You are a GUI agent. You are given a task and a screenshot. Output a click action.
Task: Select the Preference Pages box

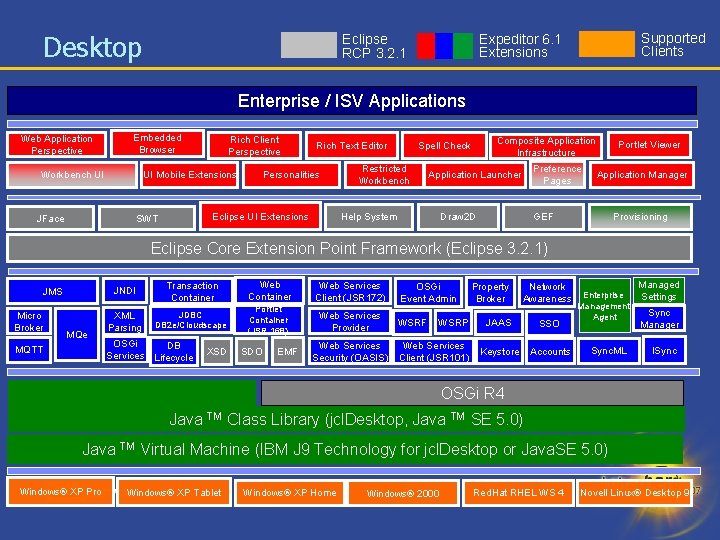coord(557,174)
